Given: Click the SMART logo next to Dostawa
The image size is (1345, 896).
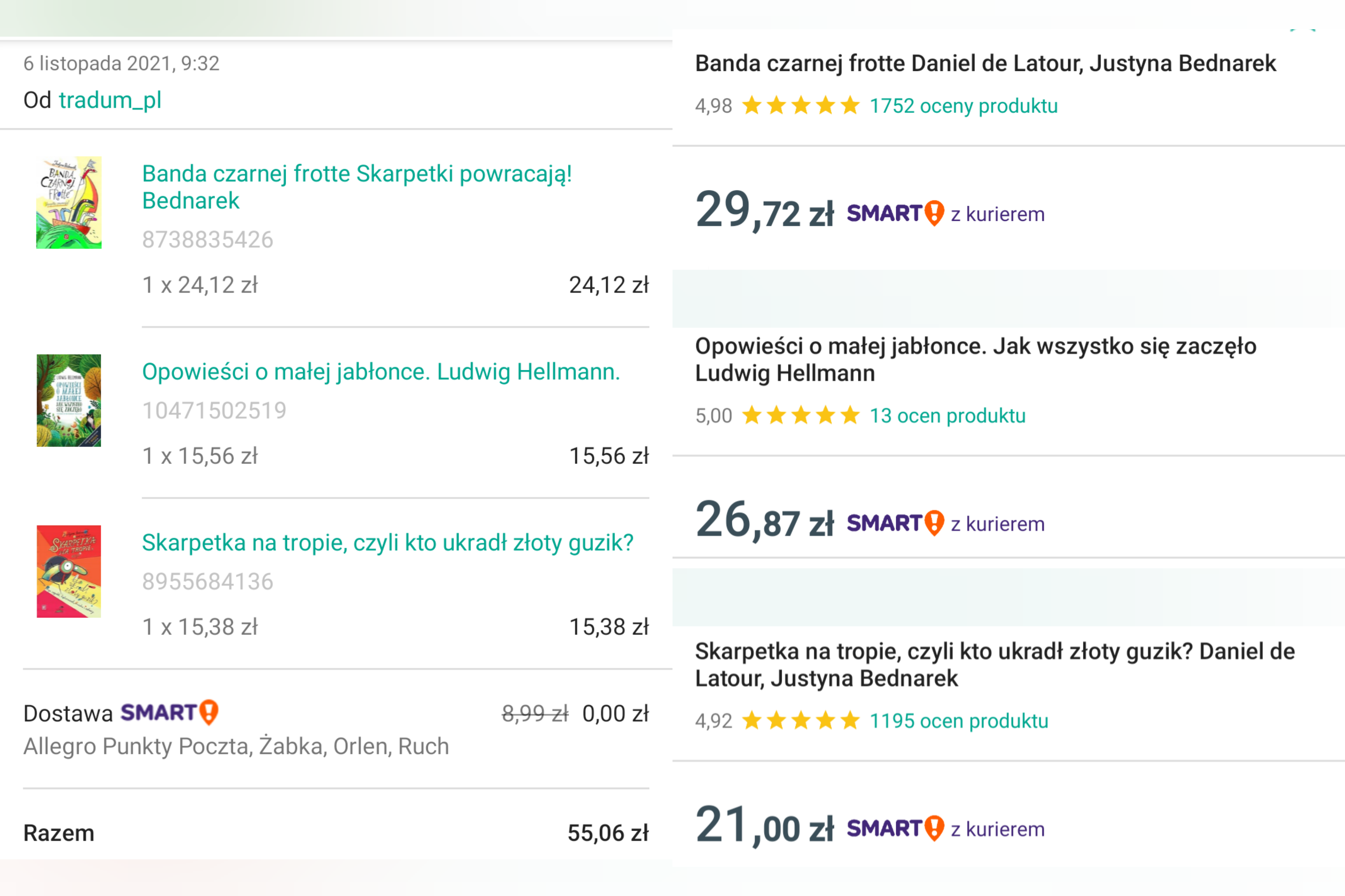Looking at the screenshot, I should pos(169,713).
